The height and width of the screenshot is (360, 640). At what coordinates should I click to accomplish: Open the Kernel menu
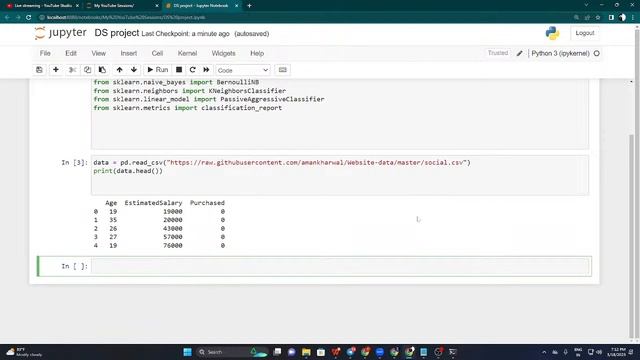(187, 53)
